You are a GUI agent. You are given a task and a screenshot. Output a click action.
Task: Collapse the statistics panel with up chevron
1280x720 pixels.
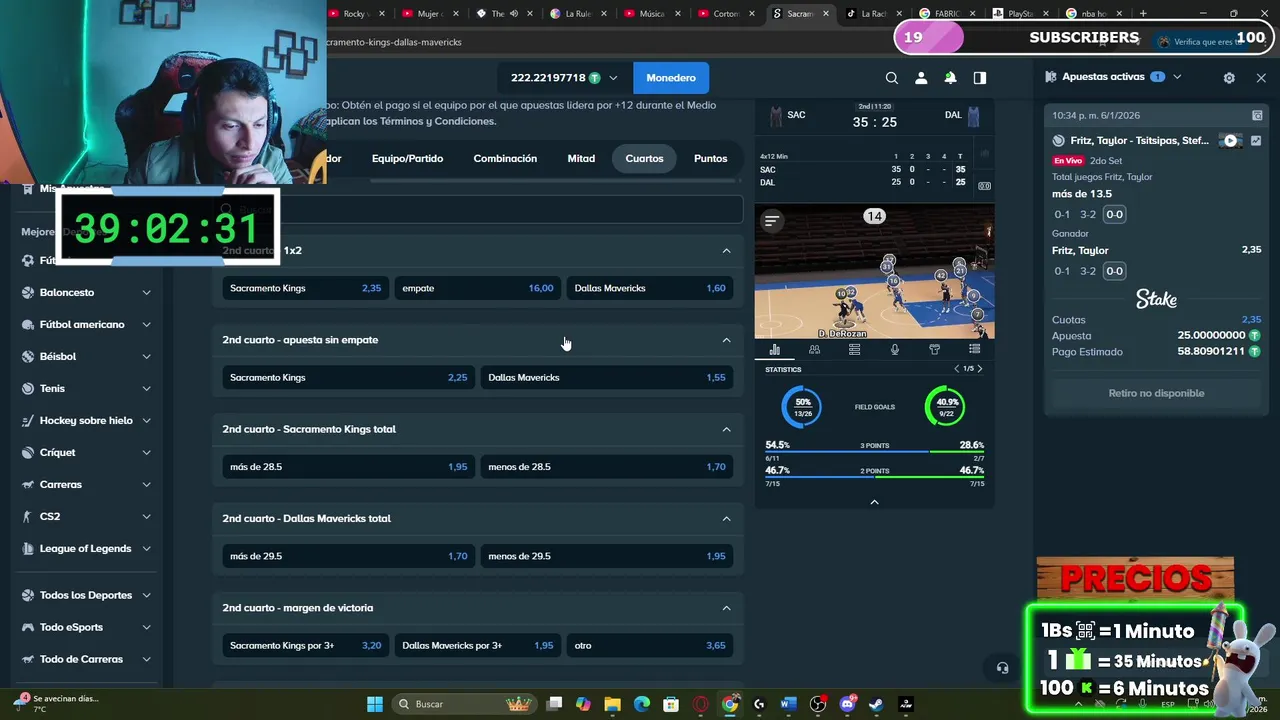pyautogui.click(x=874, y=502)
